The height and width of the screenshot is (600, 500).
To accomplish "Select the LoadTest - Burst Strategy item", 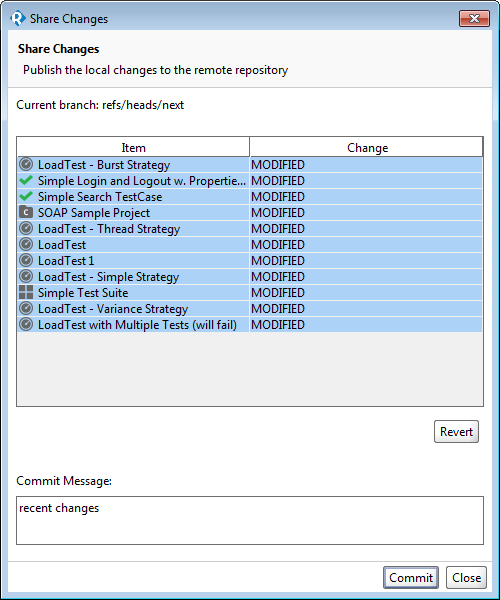I will point(133,165).
